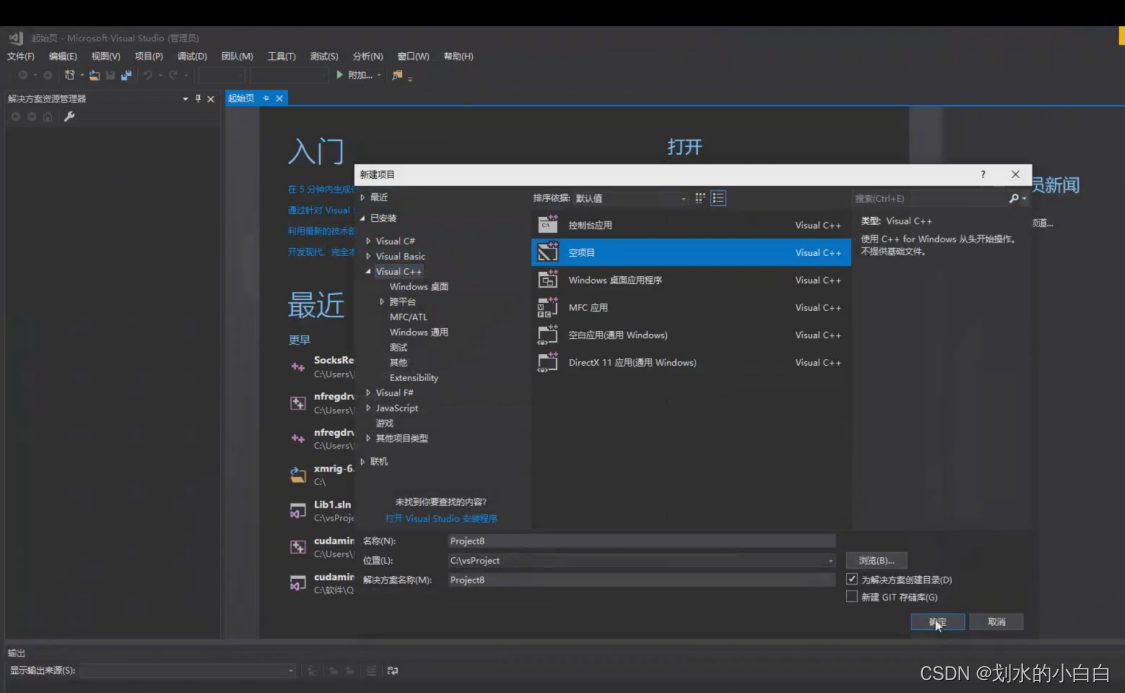The image size is (1125, 693).
Task: Click the find in files toolbar icon
Action: pyautogui.click(x=397, y=75)
